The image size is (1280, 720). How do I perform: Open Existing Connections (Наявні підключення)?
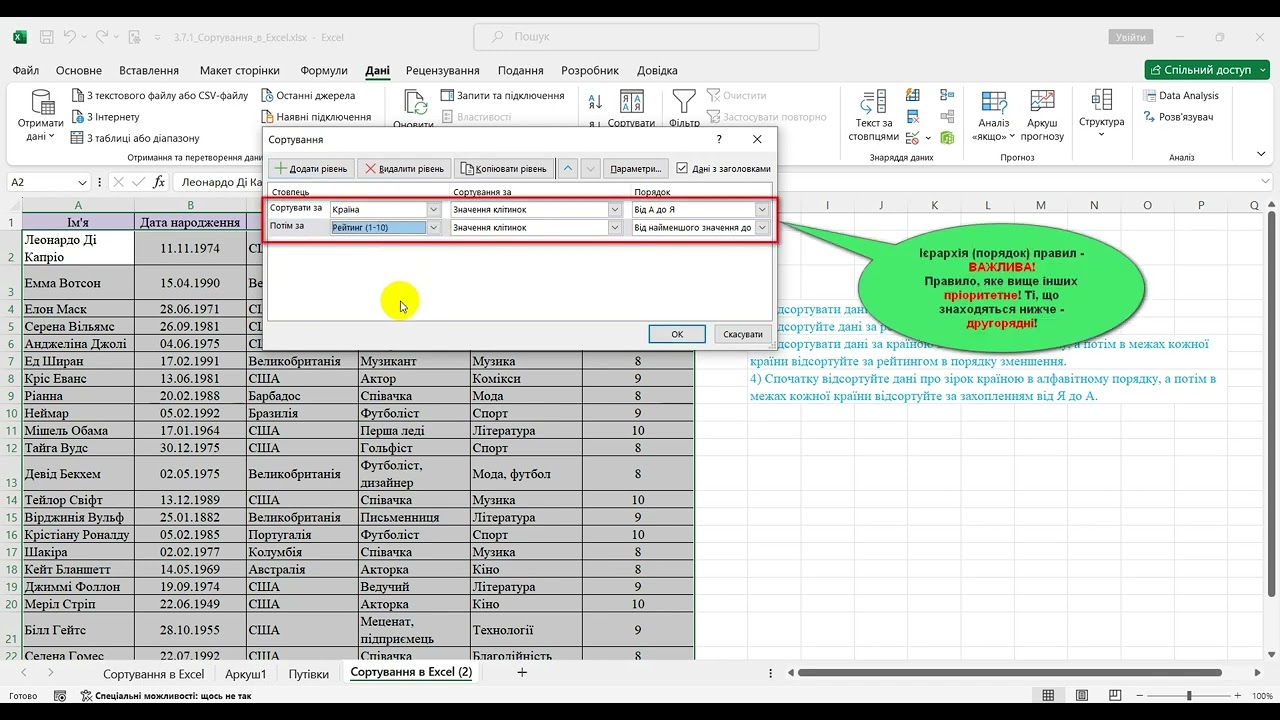click(x=316, y=117)
